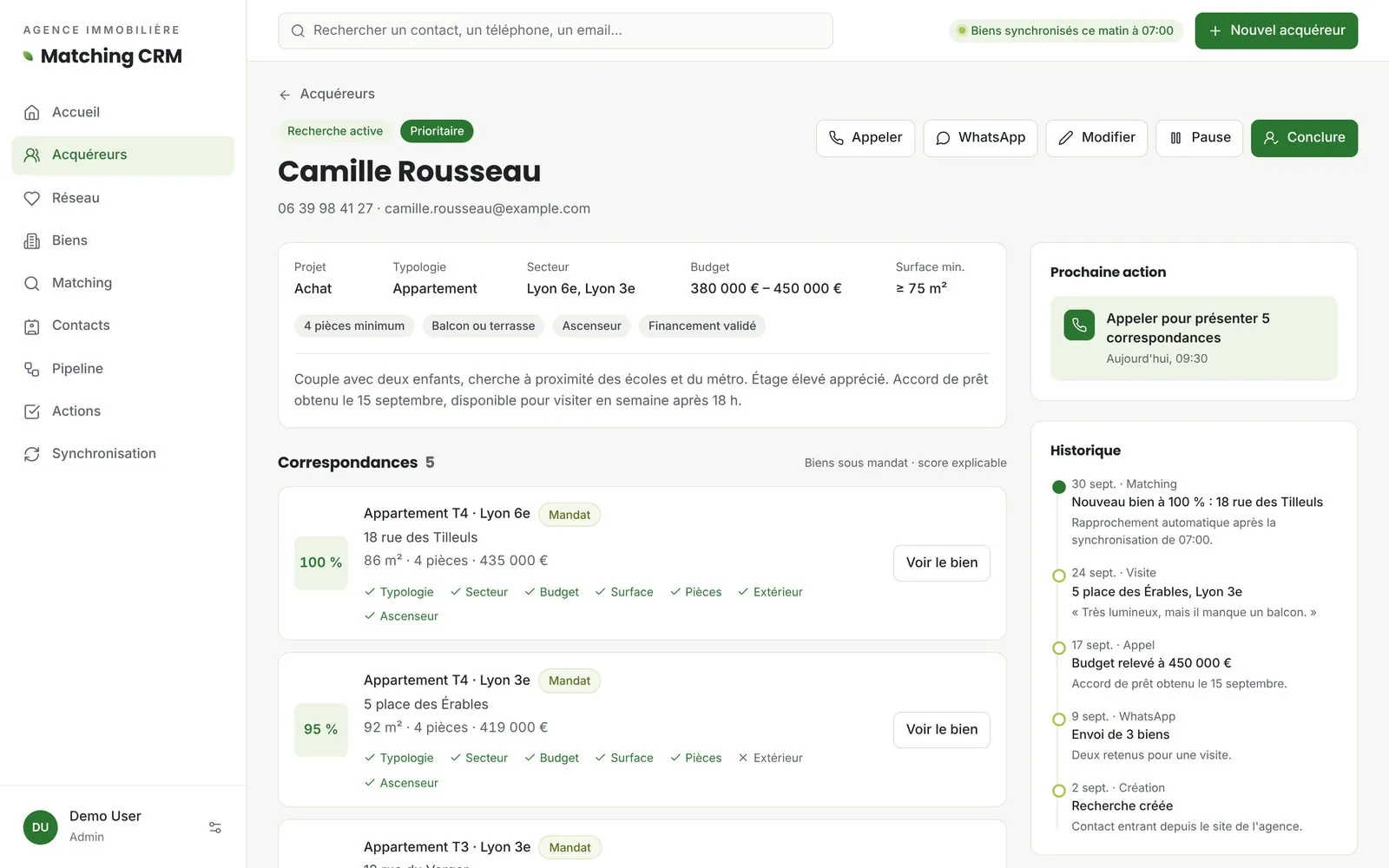This screenshot has width=1389, height=868.
Task: Open the Contacts icon in sidebar
Action: pyautogui.click(x=32, y=325)
